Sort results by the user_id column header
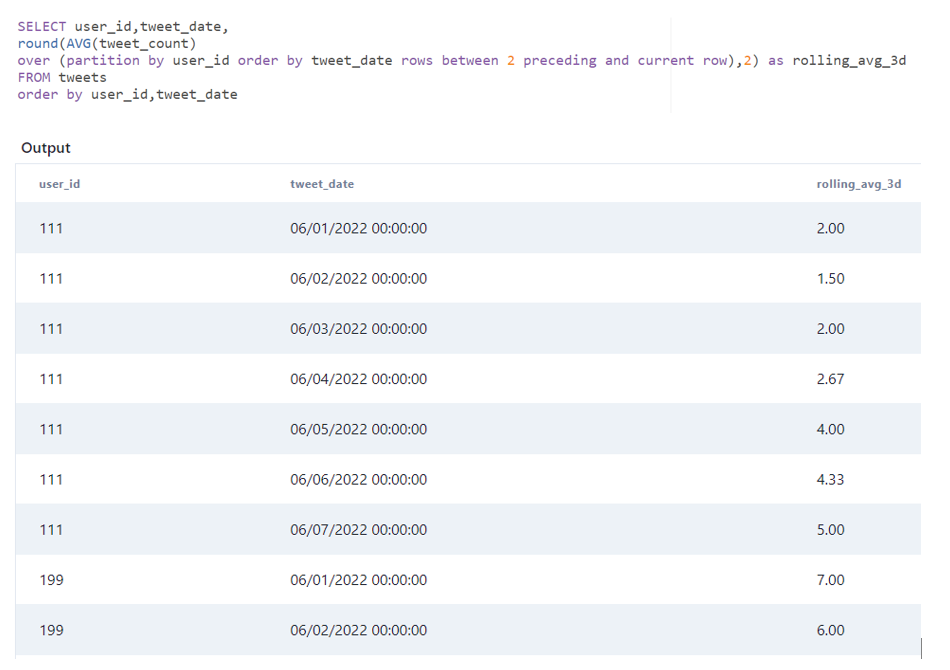Viewport: 950px width, 670px height. pyautogui.click(x=59, y=183)
